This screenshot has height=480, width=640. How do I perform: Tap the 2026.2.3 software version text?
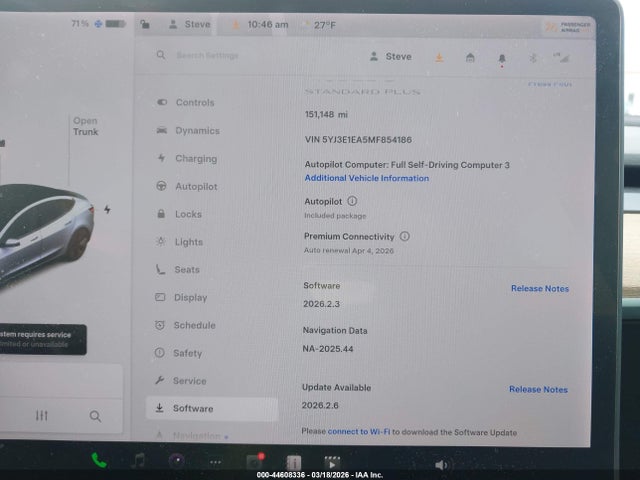(321, 304)
